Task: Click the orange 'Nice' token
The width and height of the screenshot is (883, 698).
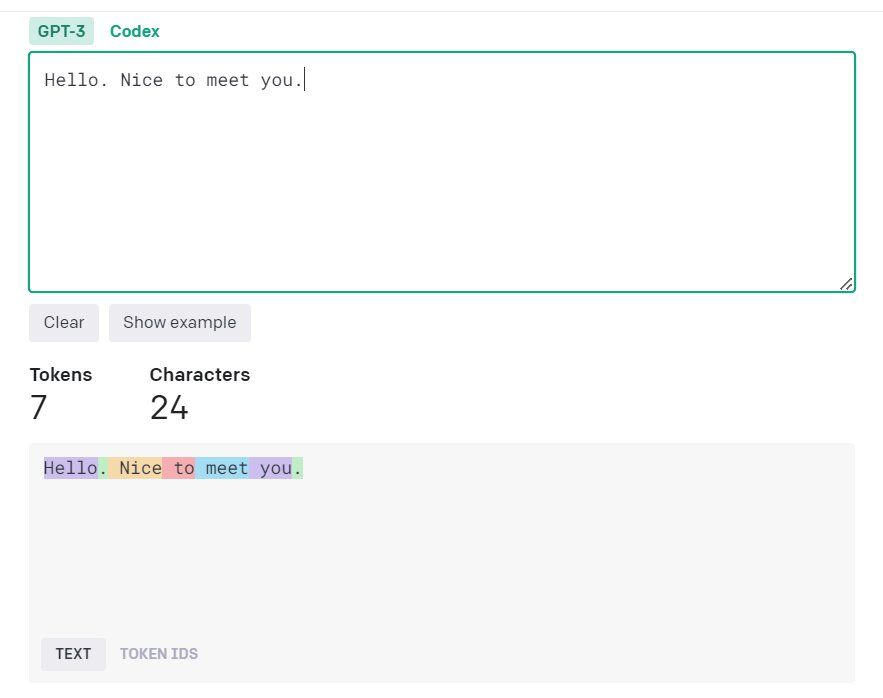Action: point(137,468)
